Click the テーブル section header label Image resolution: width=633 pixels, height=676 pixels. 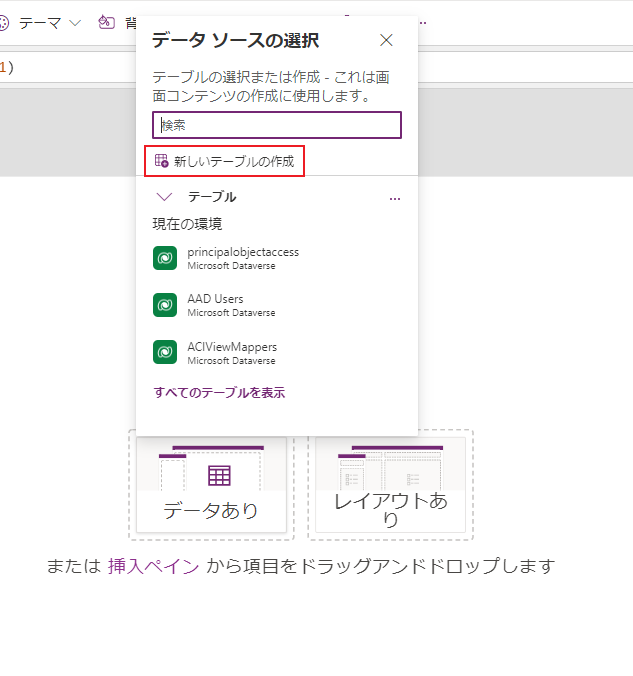[x=212, y=197]
